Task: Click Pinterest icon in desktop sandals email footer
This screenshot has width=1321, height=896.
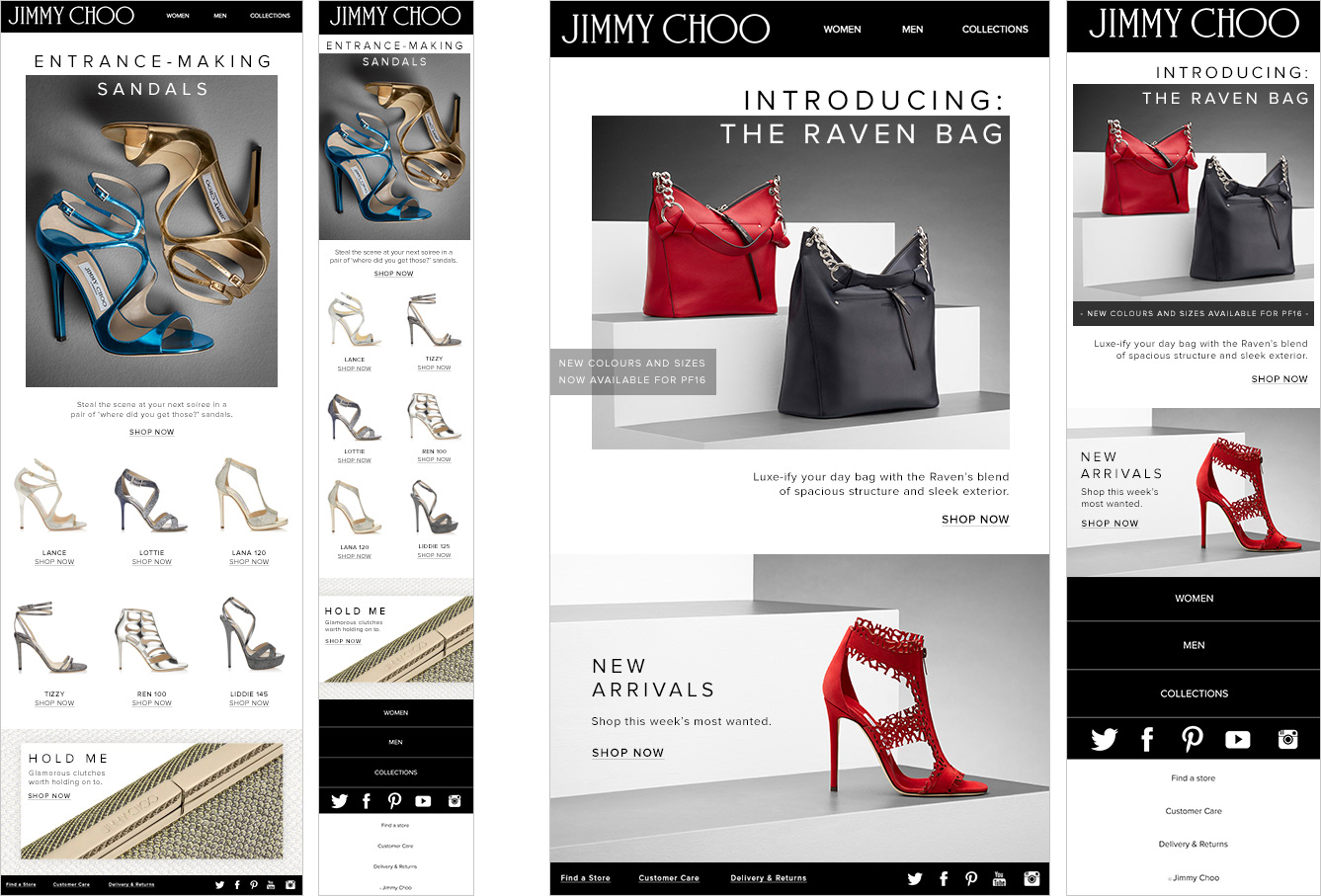Action: click(254, 885)
